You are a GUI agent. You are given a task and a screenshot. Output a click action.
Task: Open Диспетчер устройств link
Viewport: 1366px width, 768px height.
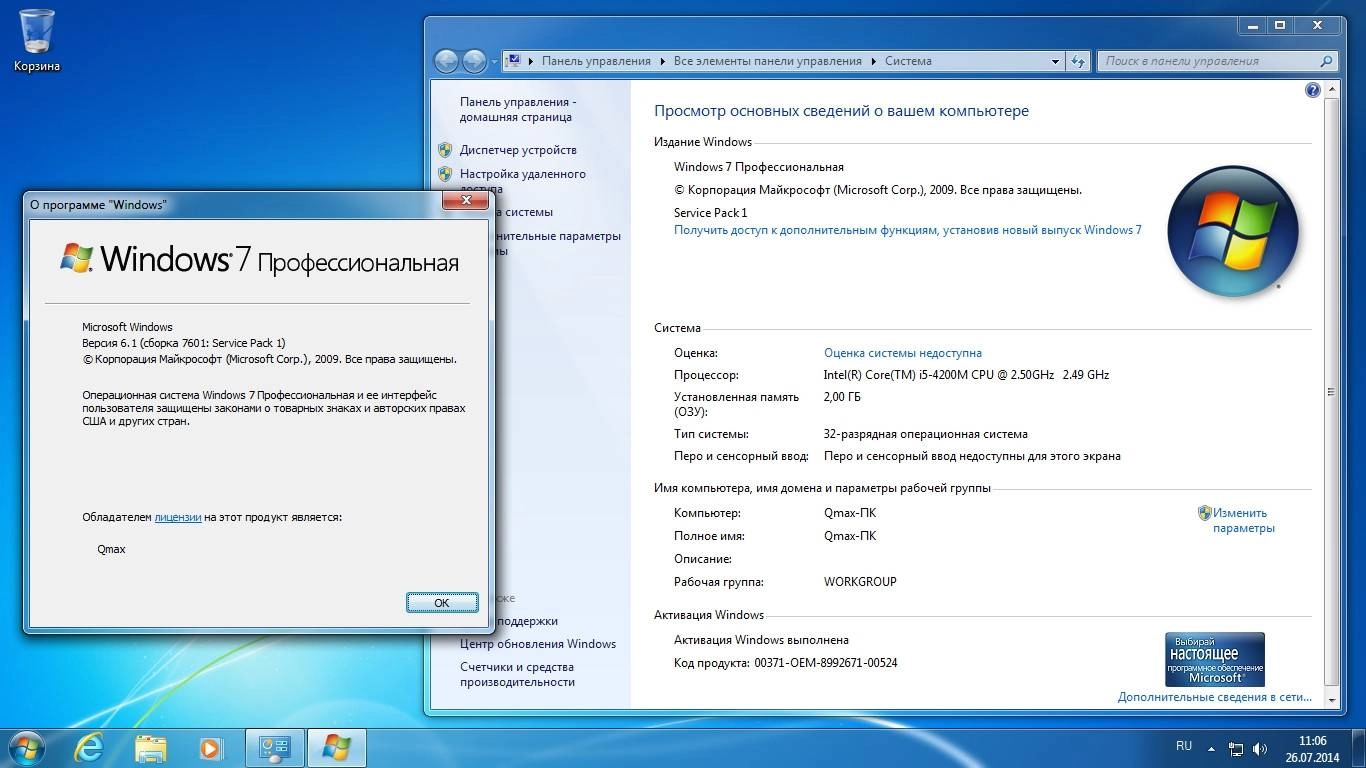pyautogui.click(x=518, y=150)
